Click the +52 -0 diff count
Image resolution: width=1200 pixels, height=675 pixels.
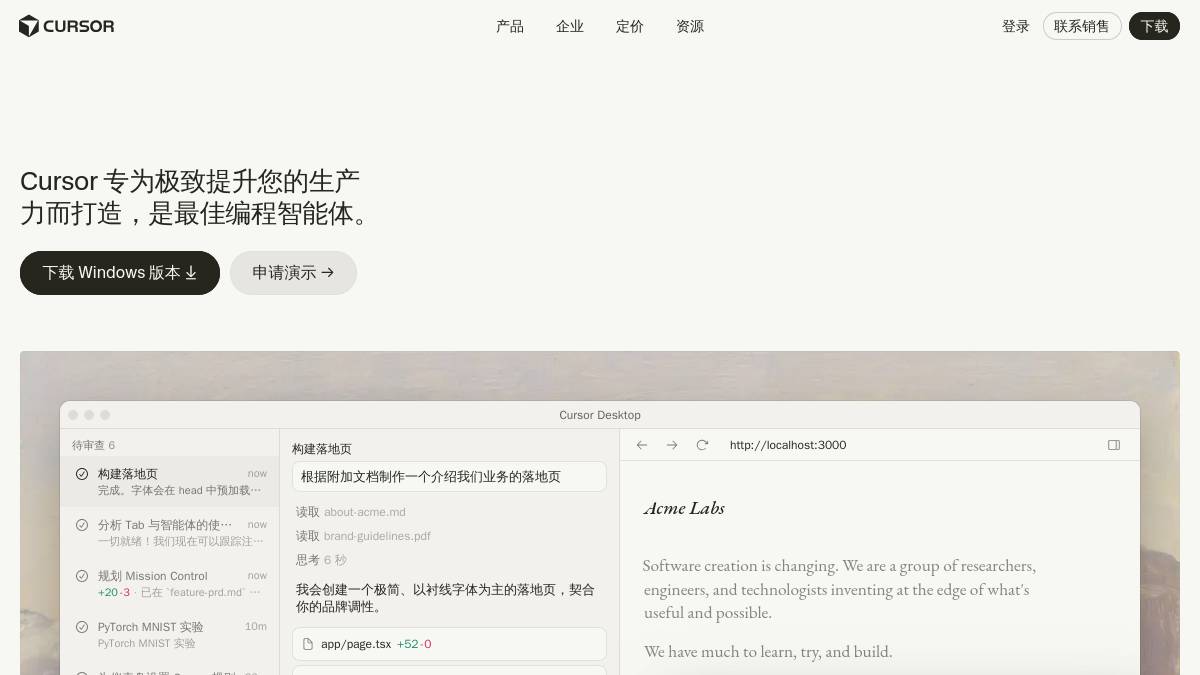click(x=414, y=644)
